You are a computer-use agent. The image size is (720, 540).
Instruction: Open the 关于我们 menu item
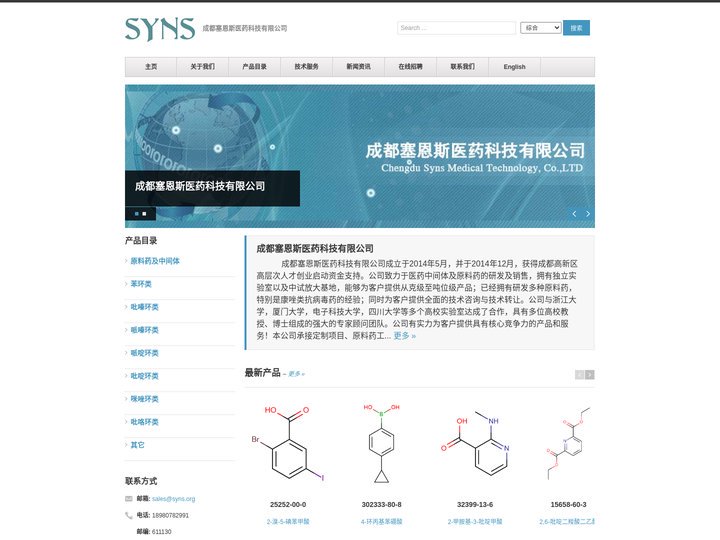coord(202,67)
